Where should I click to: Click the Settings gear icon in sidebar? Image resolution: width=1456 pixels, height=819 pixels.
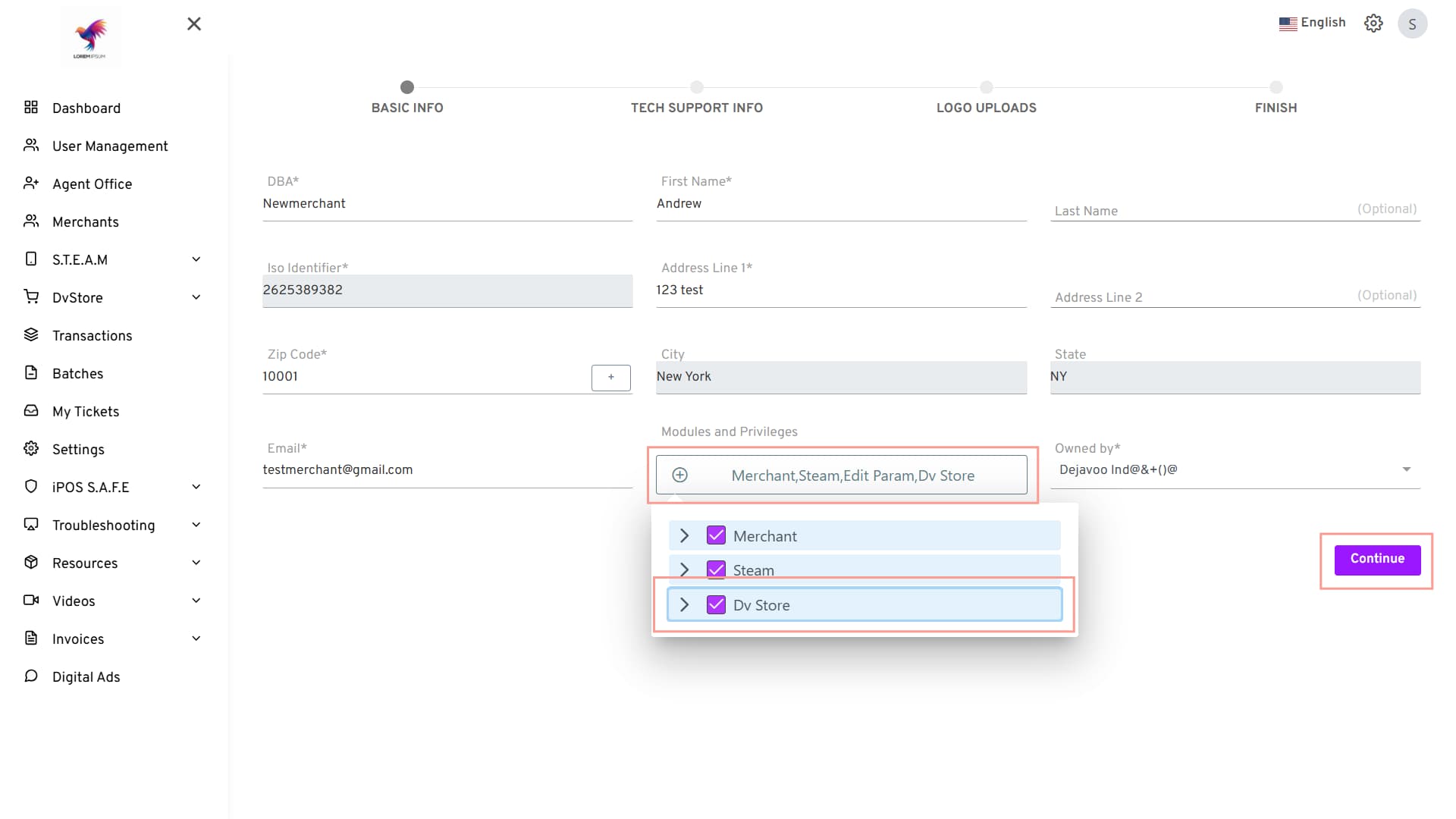[31, 448]
